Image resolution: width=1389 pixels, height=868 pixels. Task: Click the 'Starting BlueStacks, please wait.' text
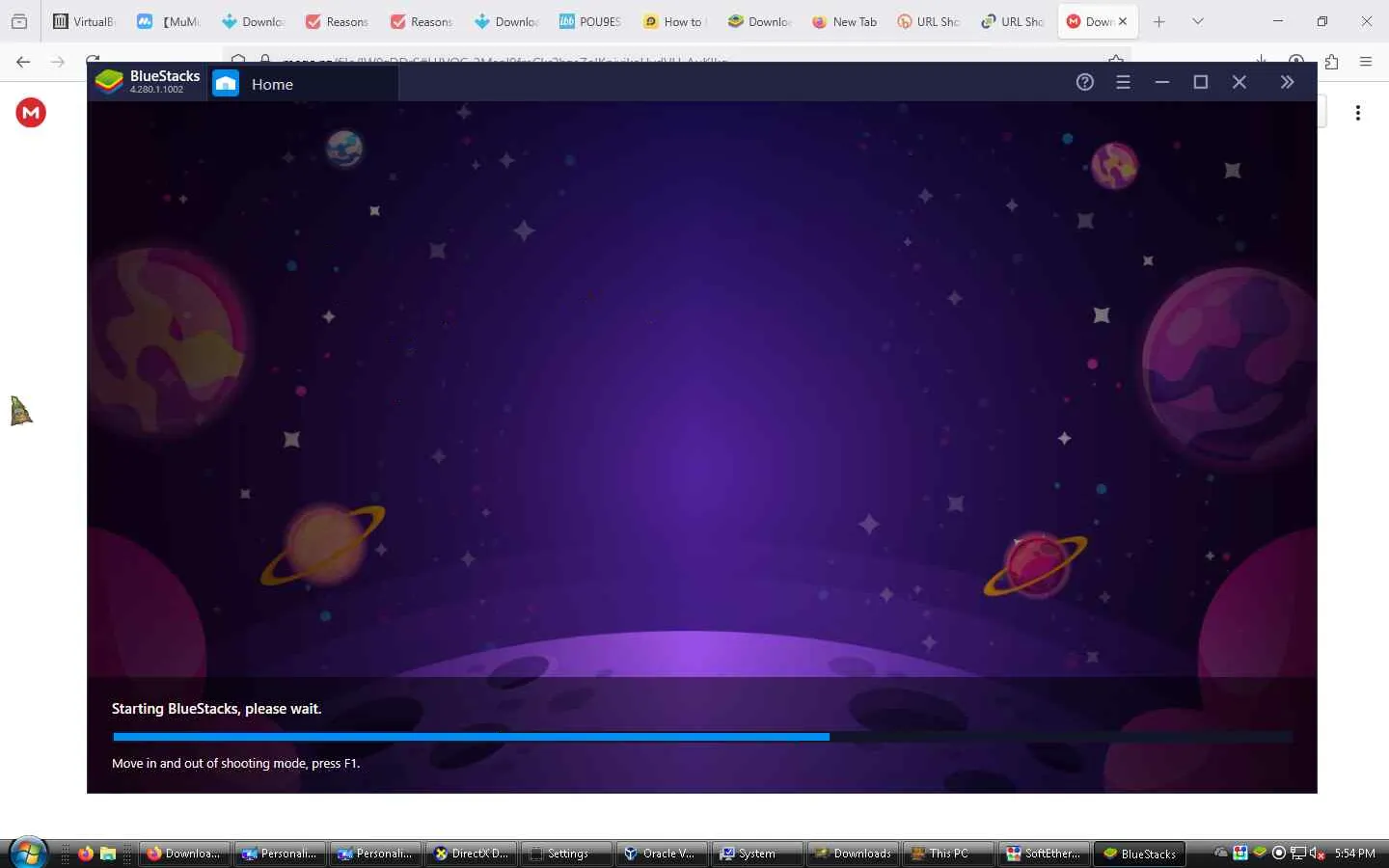(x=216, y=709)
